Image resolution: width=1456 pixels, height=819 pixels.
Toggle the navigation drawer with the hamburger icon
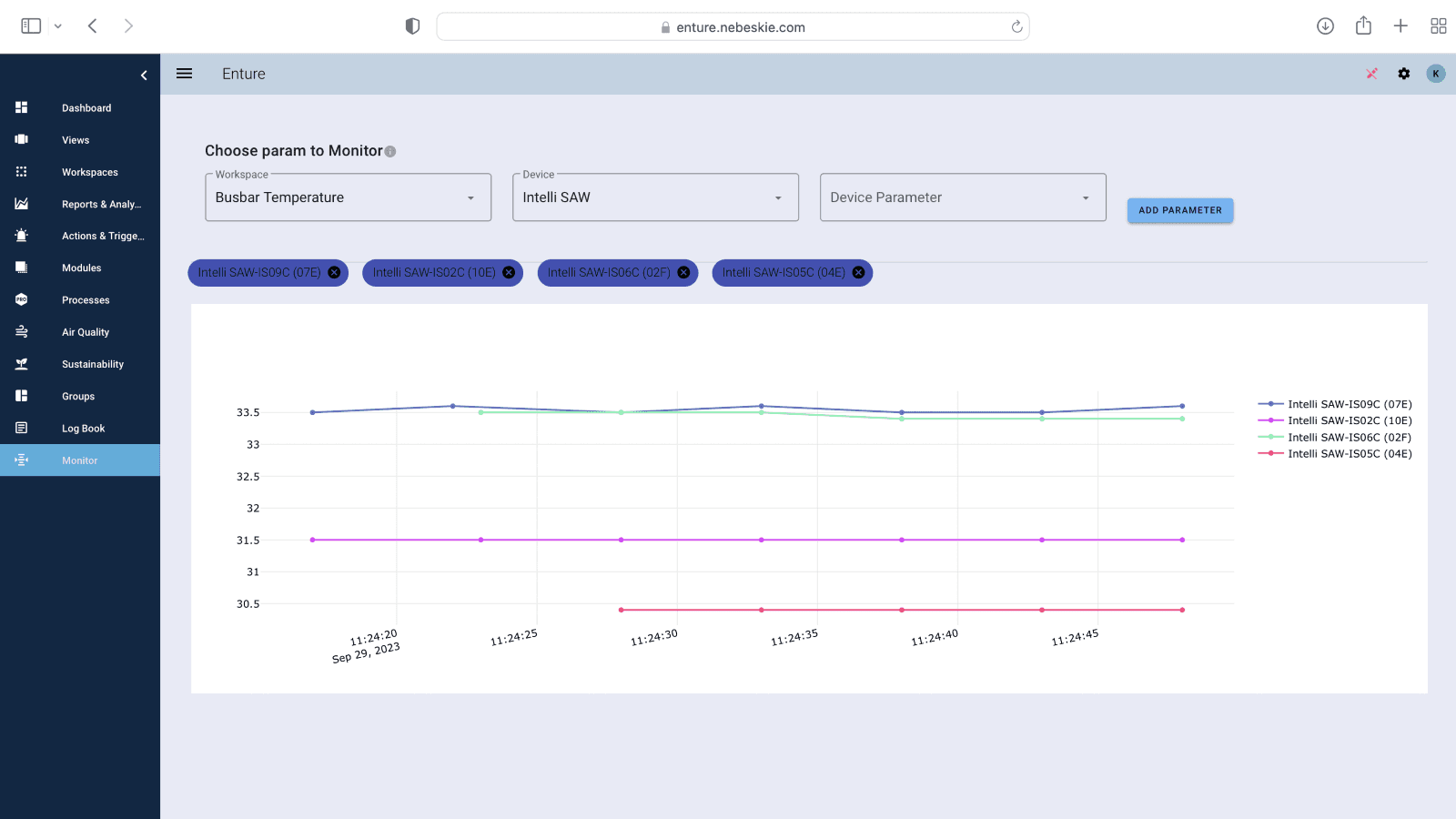click(184, 74)
